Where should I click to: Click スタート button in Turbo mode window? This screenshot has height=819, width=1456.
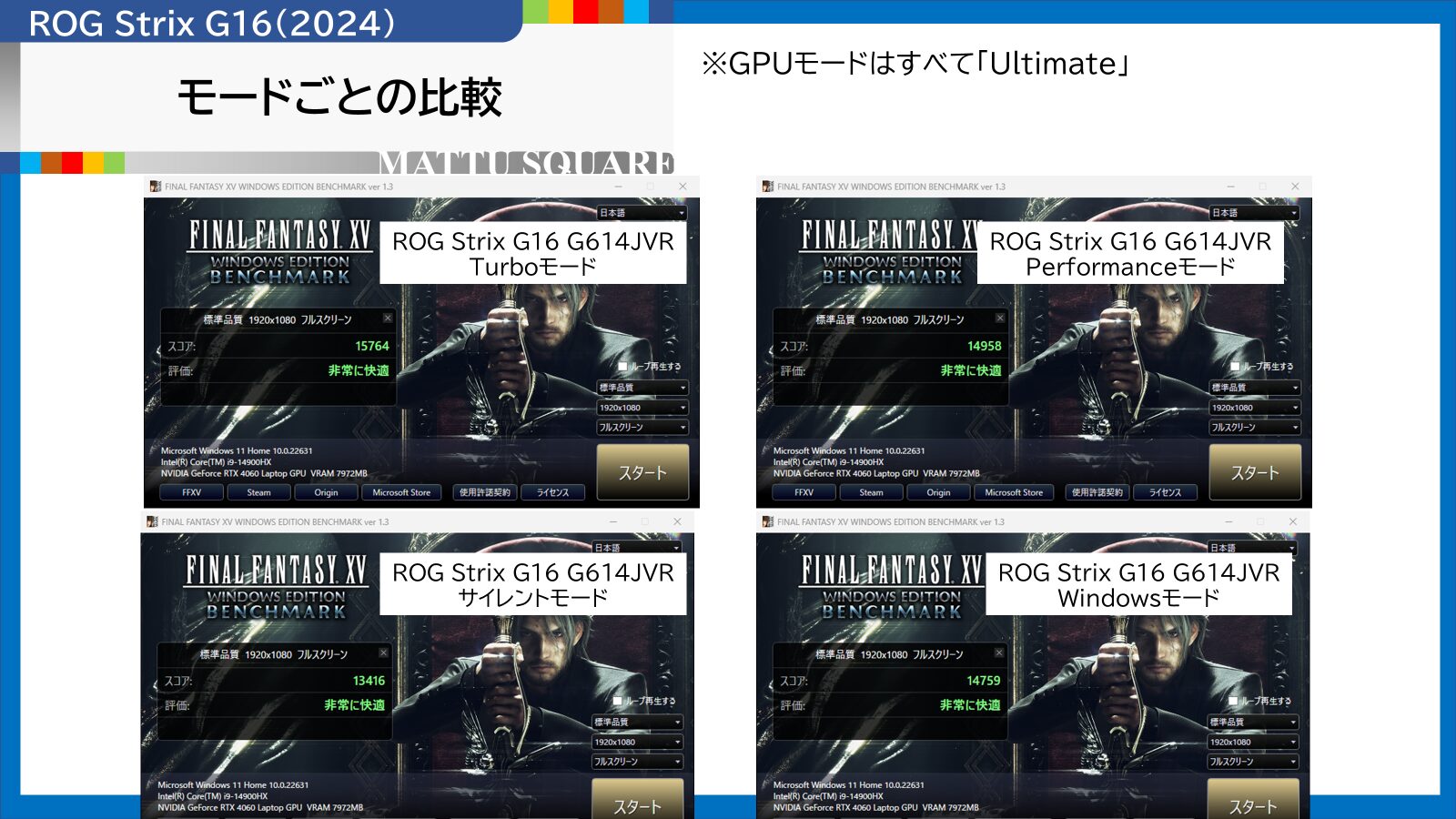point(642,472)
